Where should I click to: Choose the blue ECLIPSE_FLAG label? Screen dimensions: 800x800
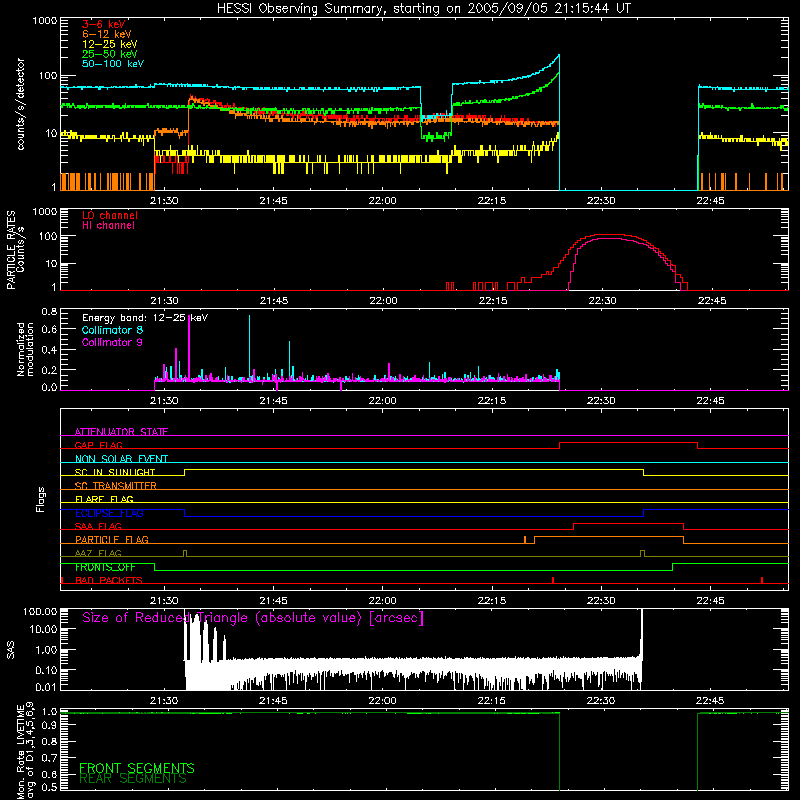point(109,513)
